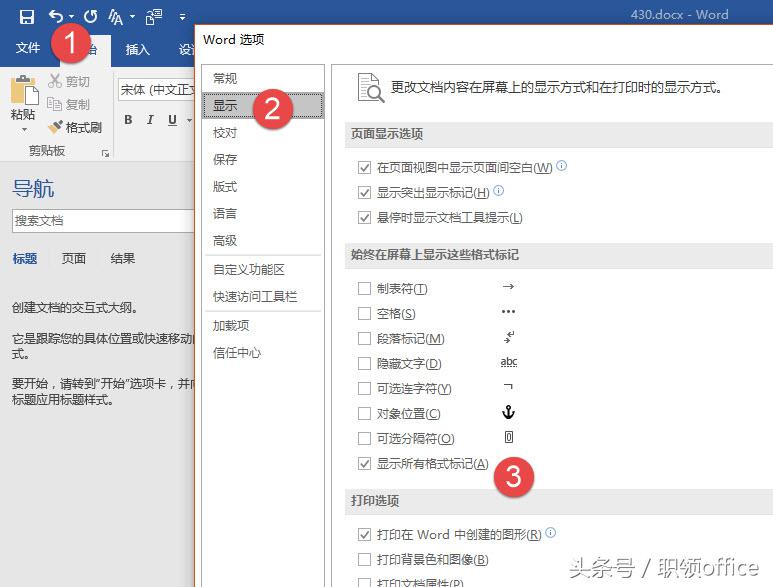773x587 pixels.
Task: Open 快速访问工具栏 options category
Action: (263, 297)
